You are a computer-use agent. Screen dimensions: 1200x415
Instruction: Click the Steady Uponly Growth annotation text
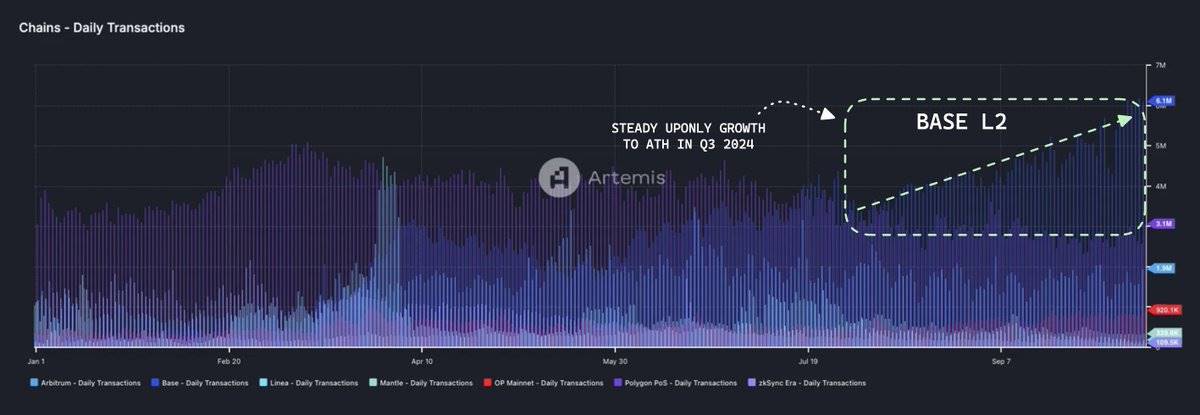688,136
